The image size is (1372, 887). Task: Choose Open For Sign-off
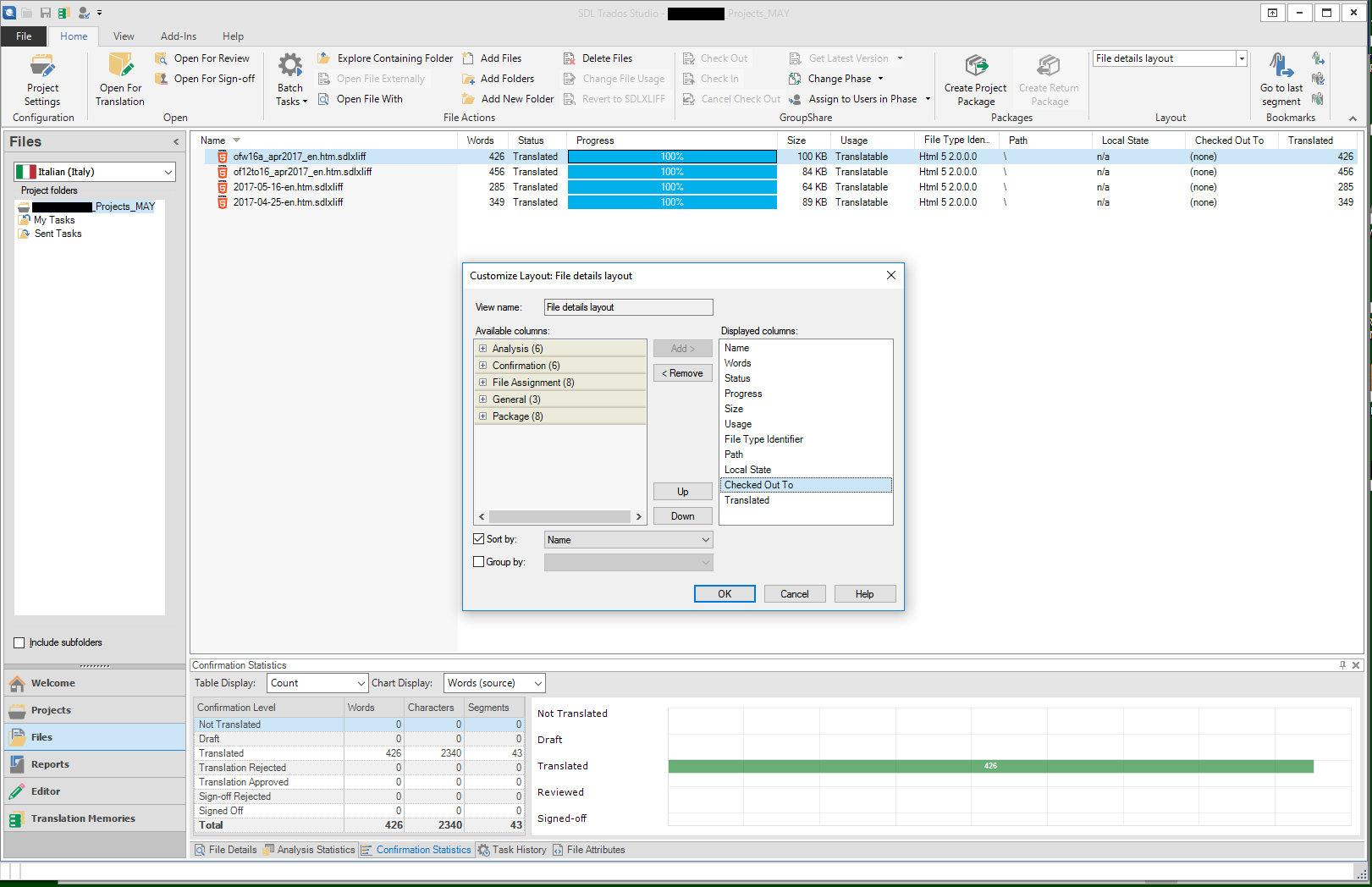pyautogui.click(x=205, y=79)
